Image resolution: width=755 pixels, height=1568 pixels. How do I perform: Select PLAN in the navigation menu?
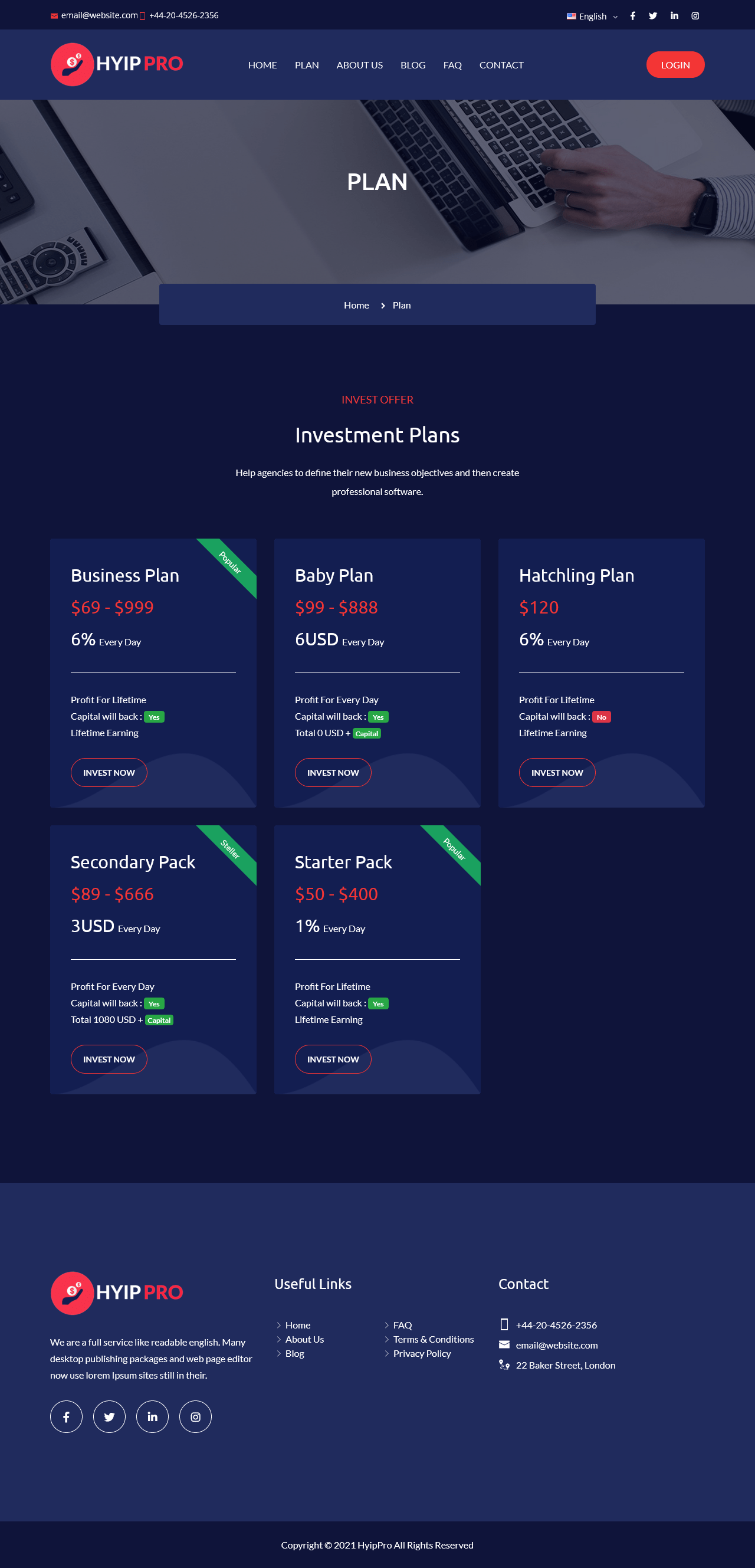tap(307, 64)
